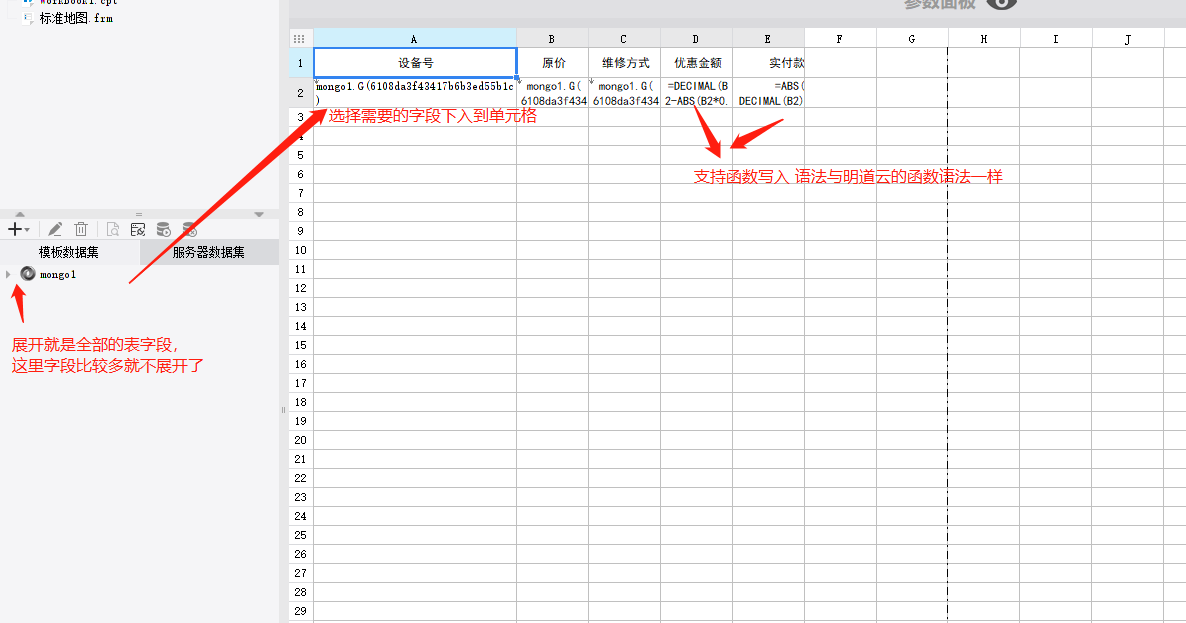Select cell C2 with the mongo1.G field
Viewport: 1186px width, 623px height.
(625, 92)
